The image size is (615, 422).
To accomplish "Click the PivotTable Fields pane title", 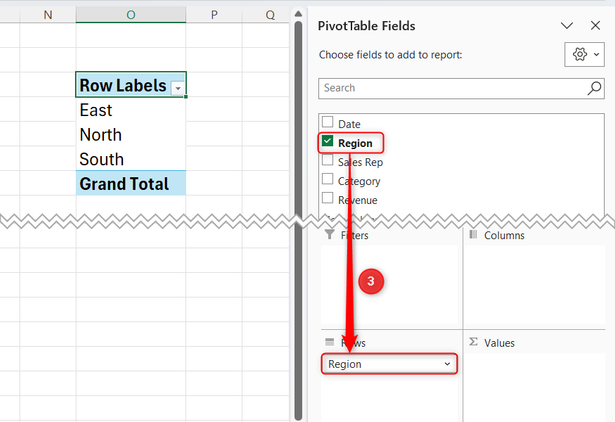I will (366, 26).
